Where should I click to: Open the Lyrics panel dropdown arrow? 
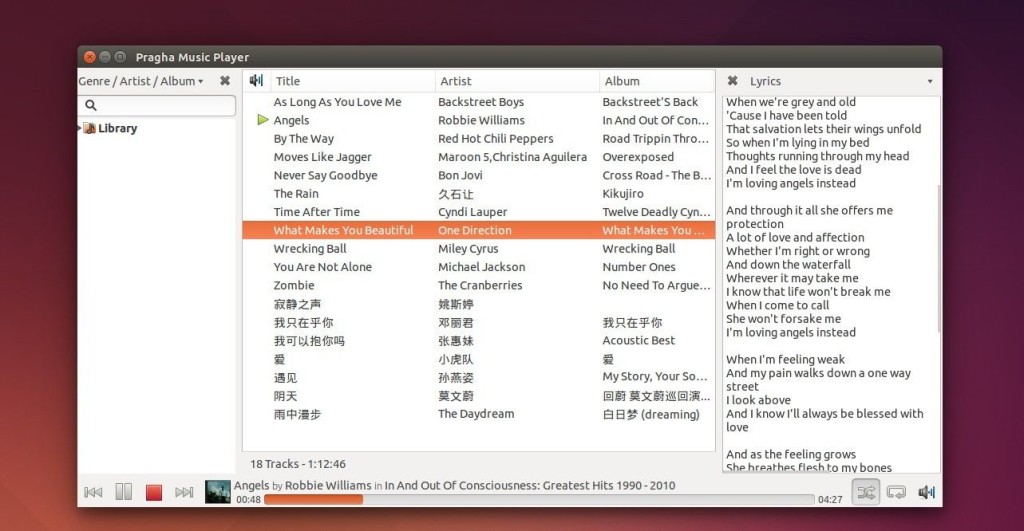930,82
